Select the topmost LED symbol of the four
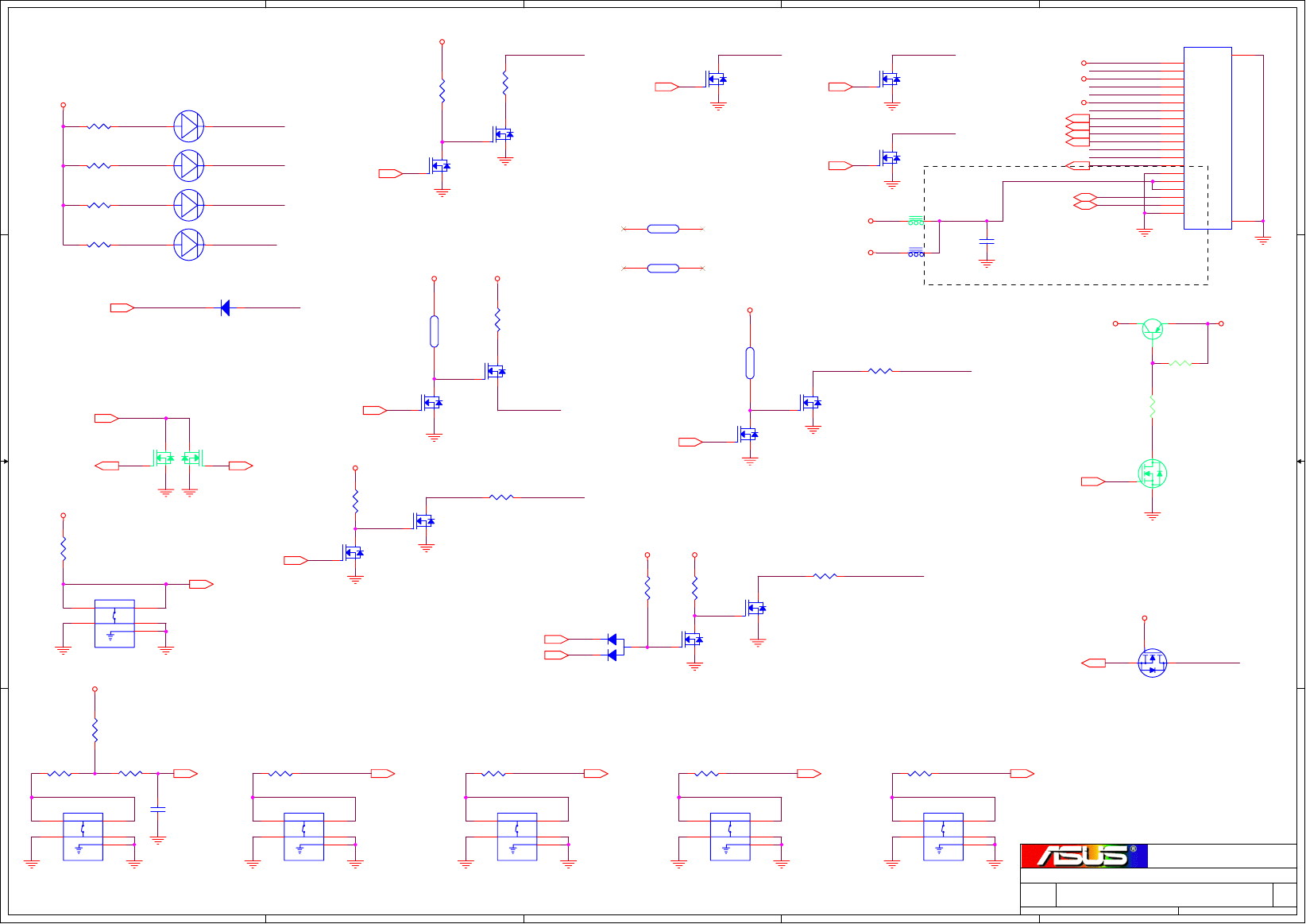The width and height of the screenshot is (1306, 924). click(189, 126)
